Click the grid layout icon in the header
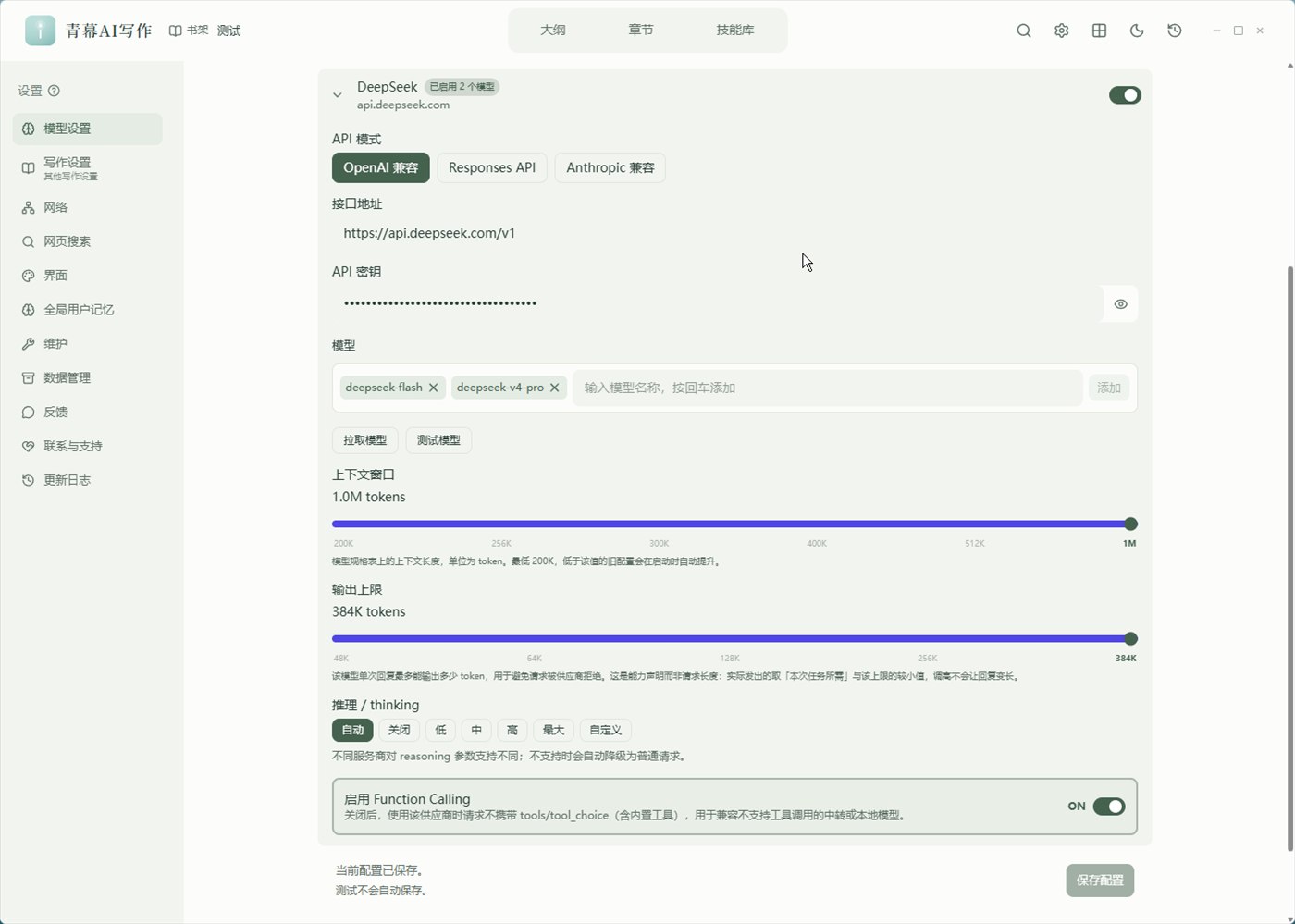 (x=1100, y=31)
